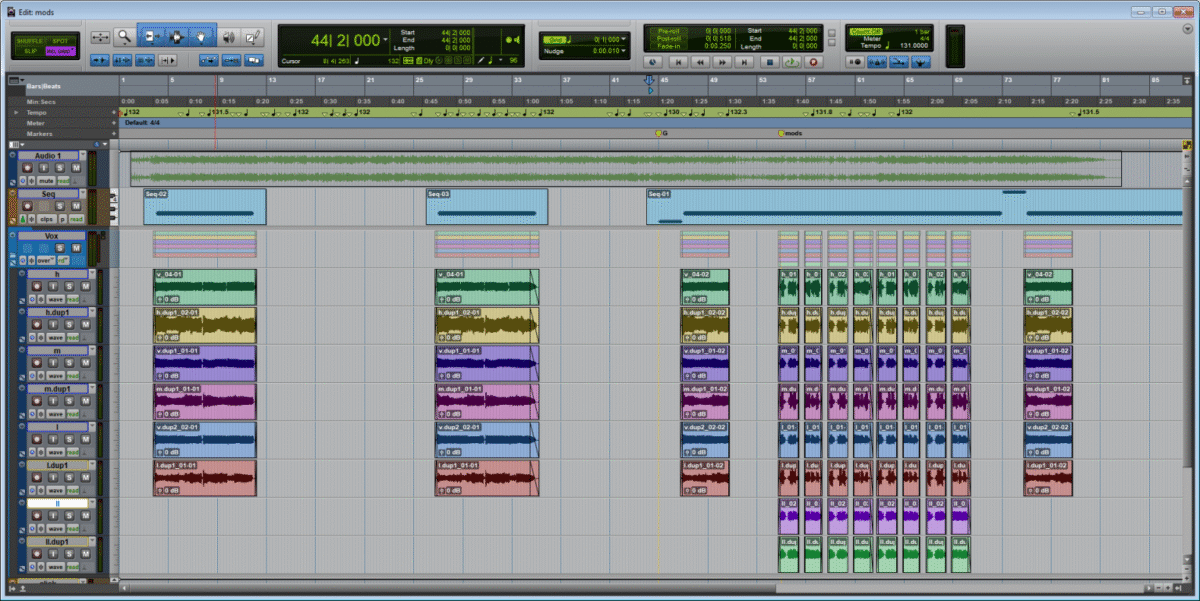This screenshot has height=601, width=1200.
Task: Expand the Tempo ruler disclosure triangle
Action: (15, 113)
